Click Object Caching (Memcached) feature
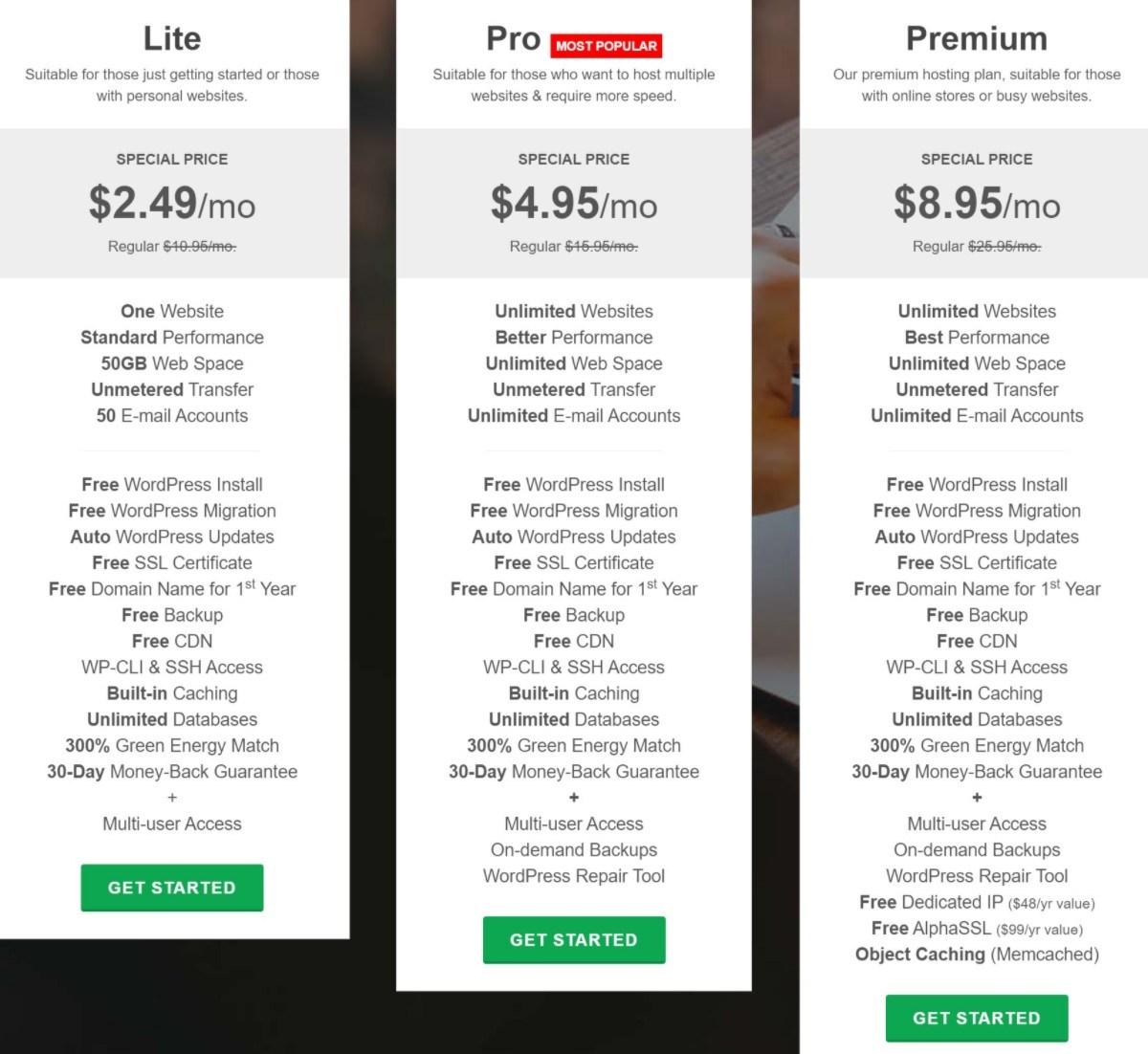 [x=977, y=955]
